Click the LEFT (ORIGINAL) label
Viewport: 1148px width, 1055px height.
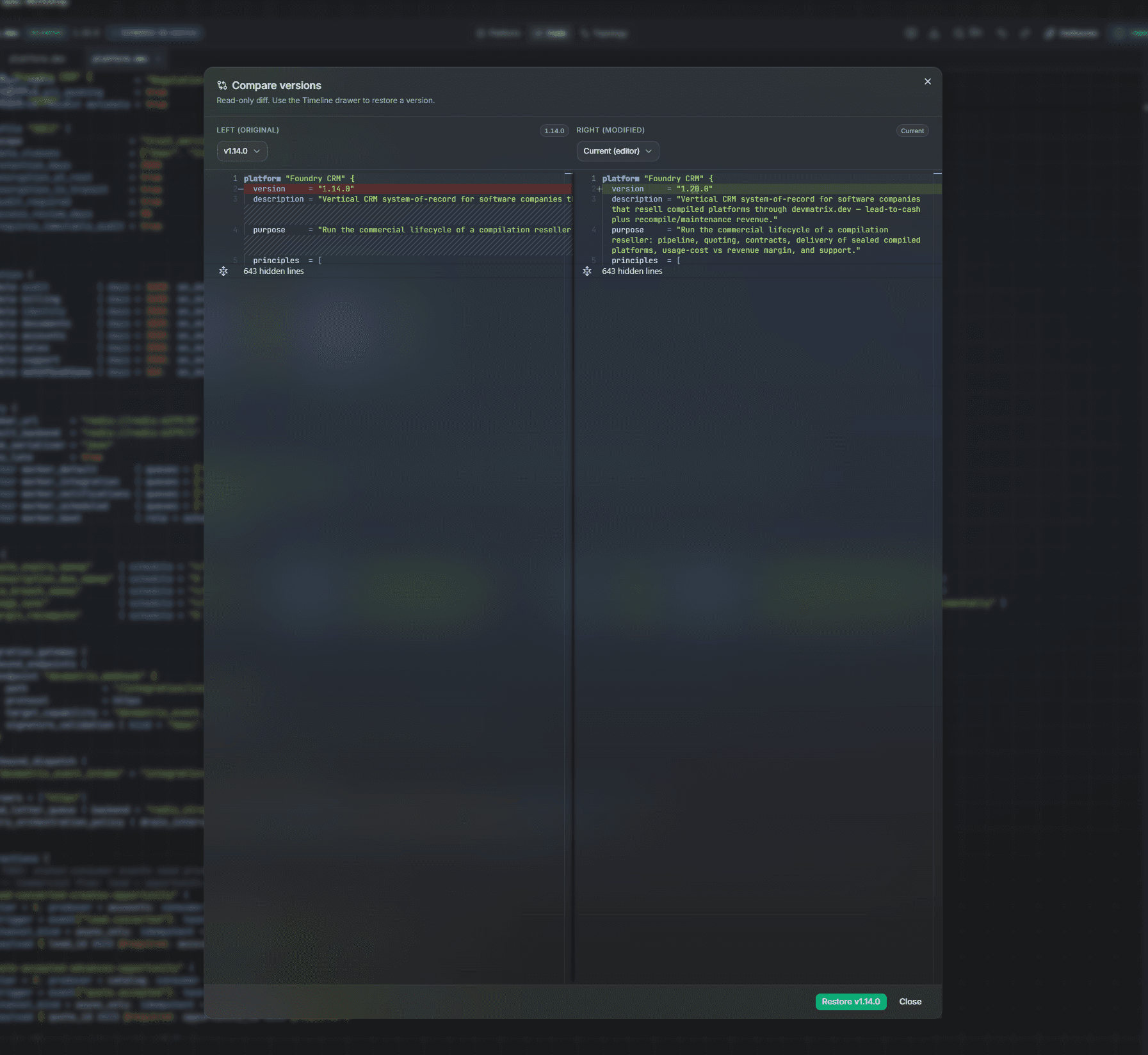pos(248,130)
